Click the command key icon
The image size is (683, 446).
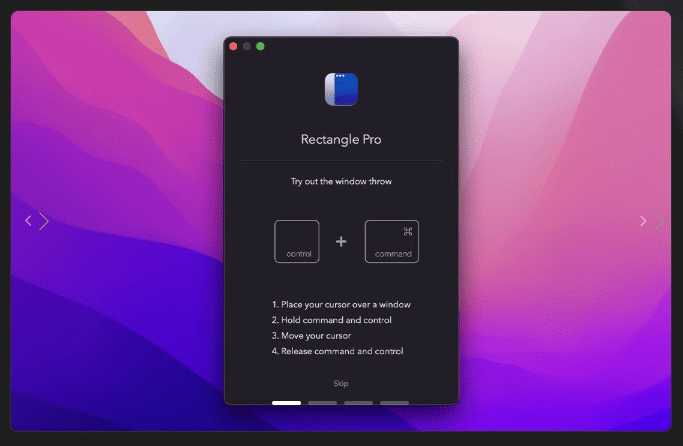coord(392,241)
